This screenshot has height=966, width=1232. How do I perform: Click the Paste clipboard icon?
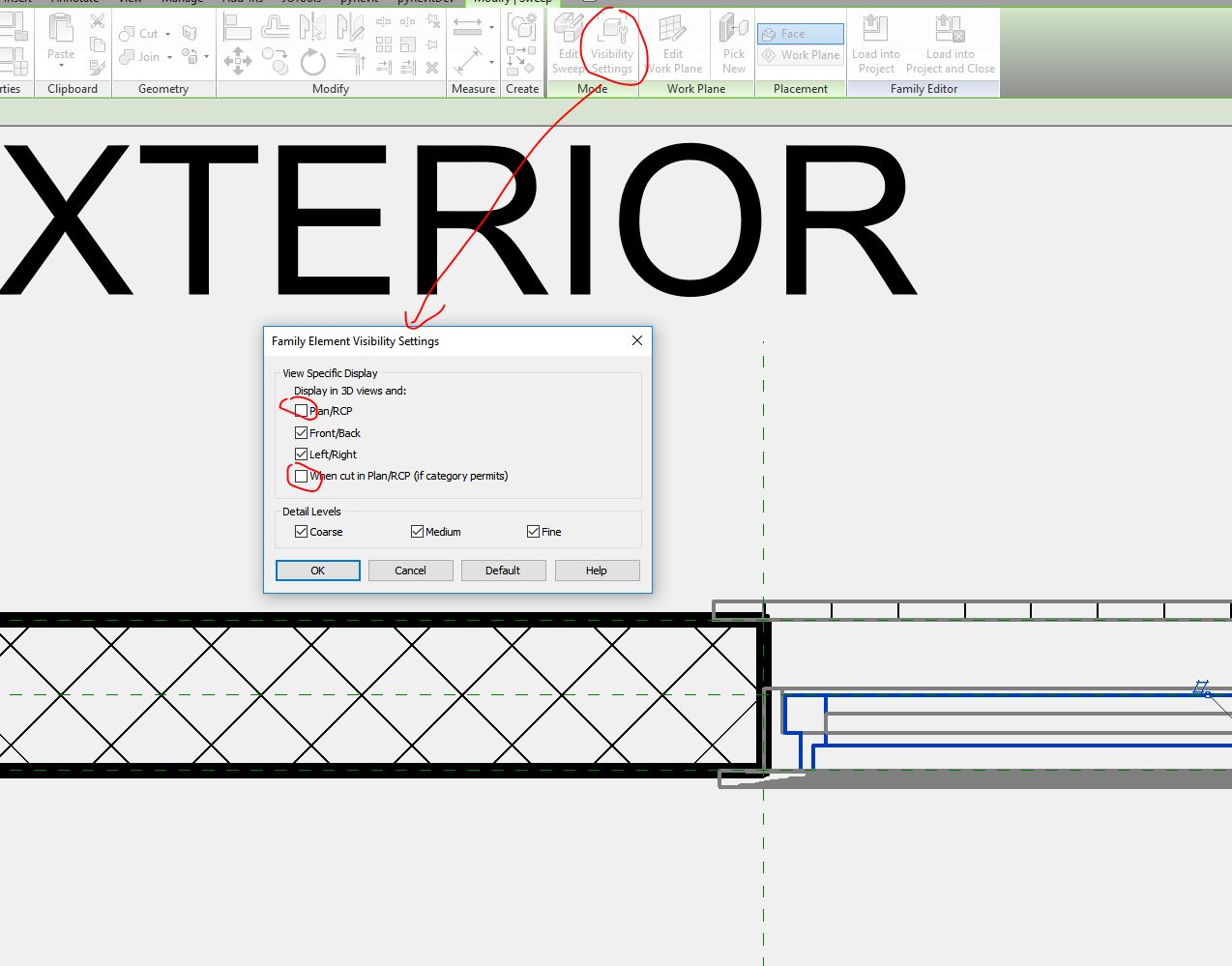click(61, 28)
